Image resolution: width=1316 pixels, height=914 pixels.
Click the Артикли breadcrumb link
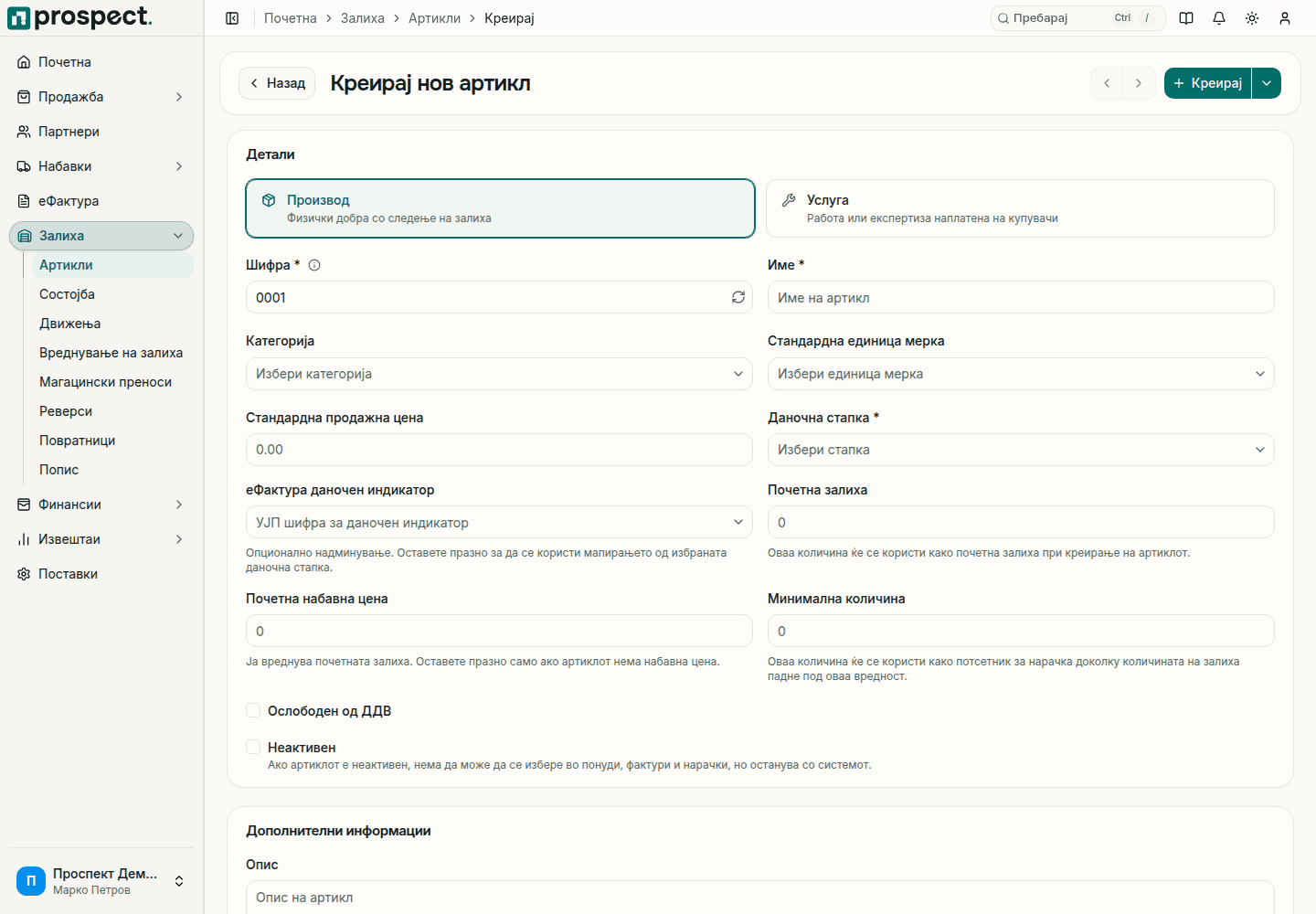435,18
